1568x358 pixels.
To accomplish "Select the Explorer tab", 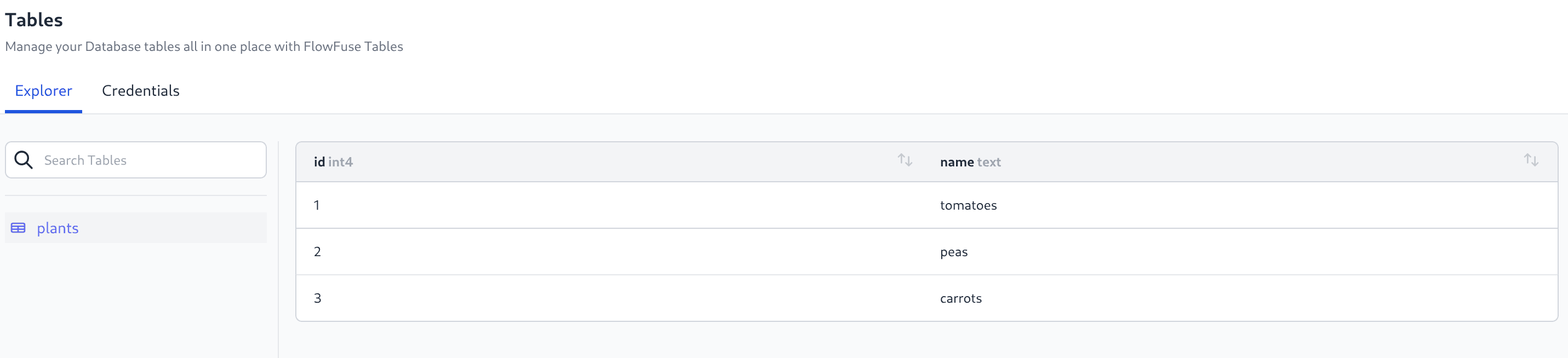I will tap(43, 90).
